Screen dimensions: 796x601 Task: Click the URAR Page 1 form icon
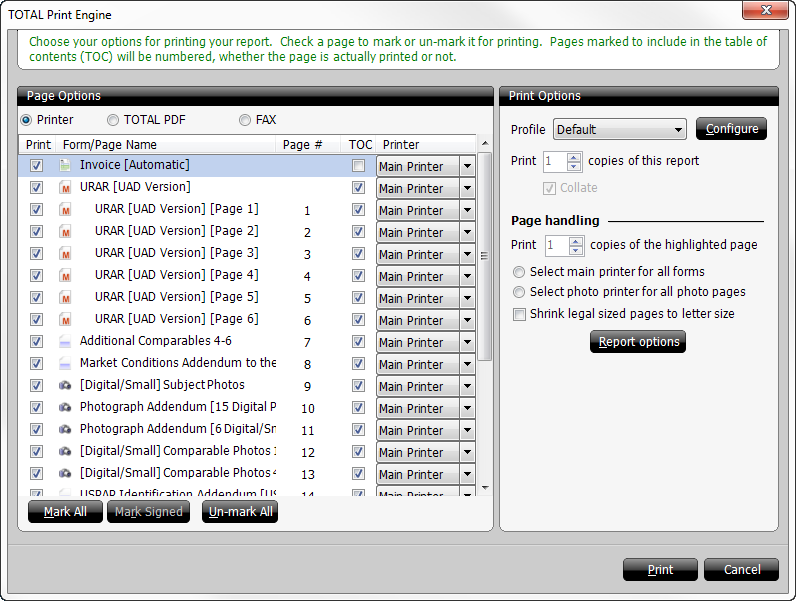(65, 209)
